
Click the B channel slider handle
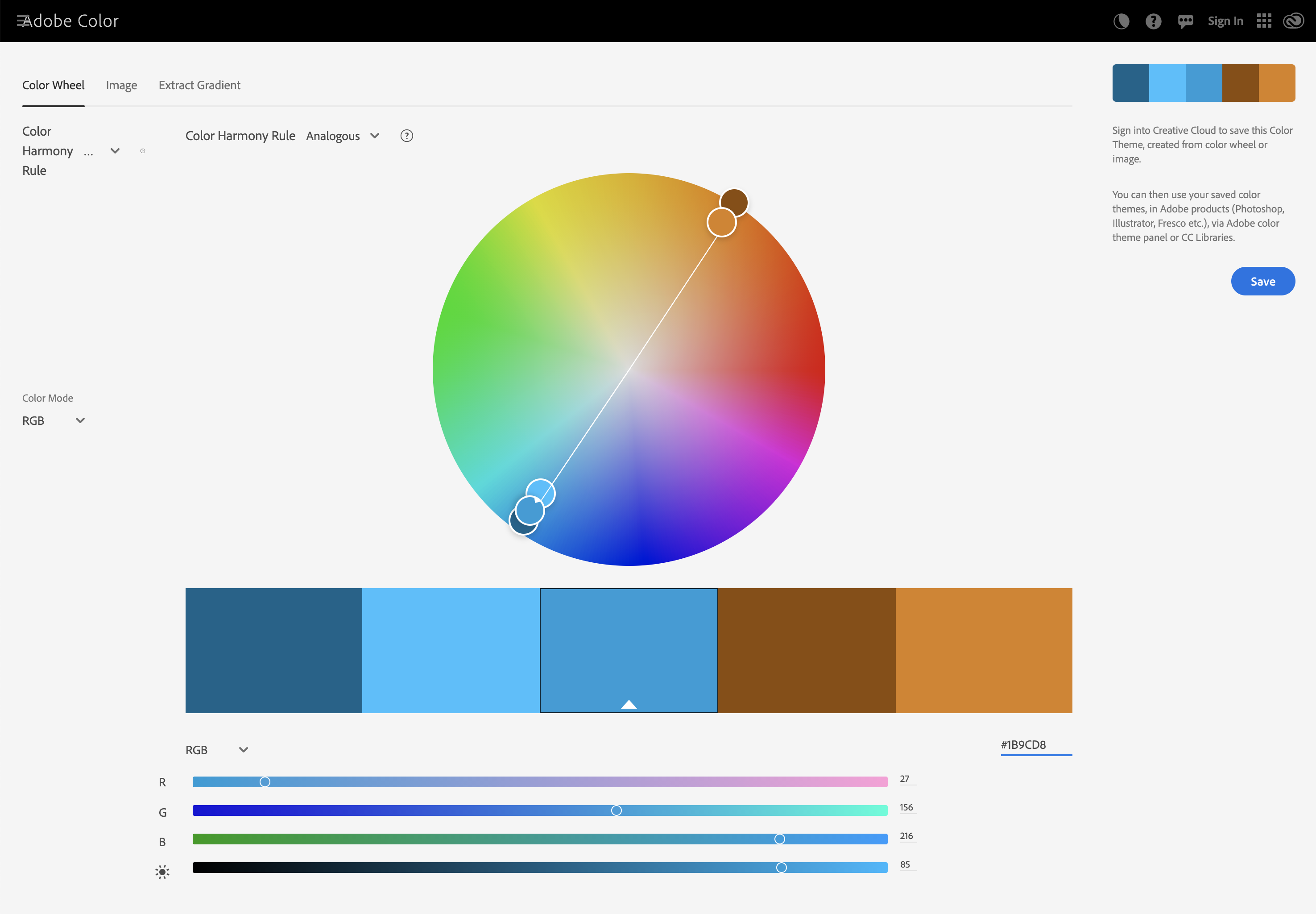click(x=779, y=839)
